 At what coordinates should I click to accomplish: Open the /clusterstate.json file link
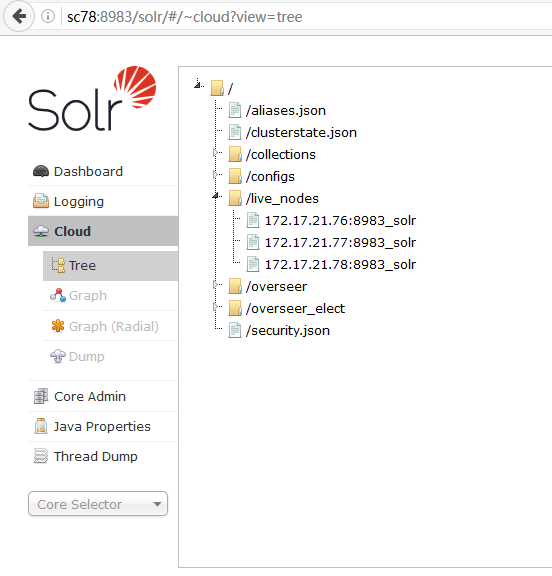click(x=301, y=132)
